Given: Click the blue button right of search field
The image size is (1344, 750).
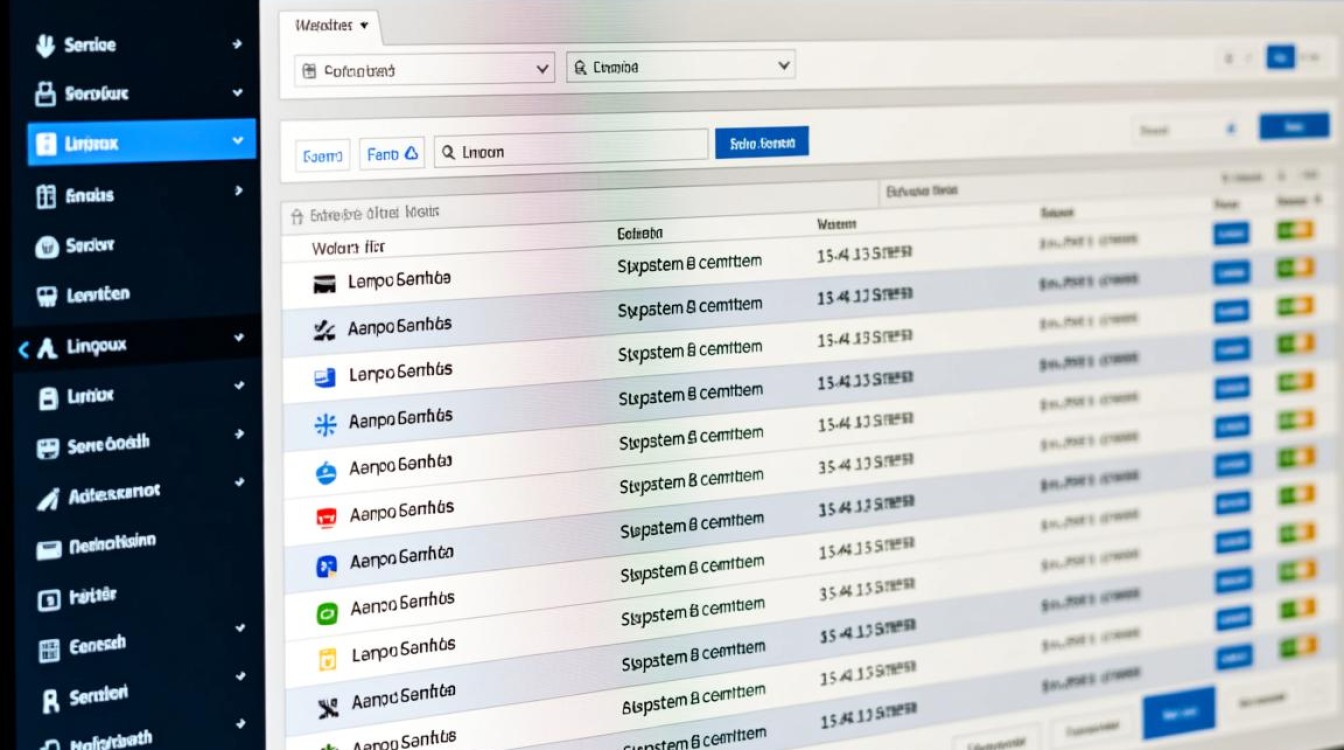Looking at the screenshot, I should click(761, 143).
